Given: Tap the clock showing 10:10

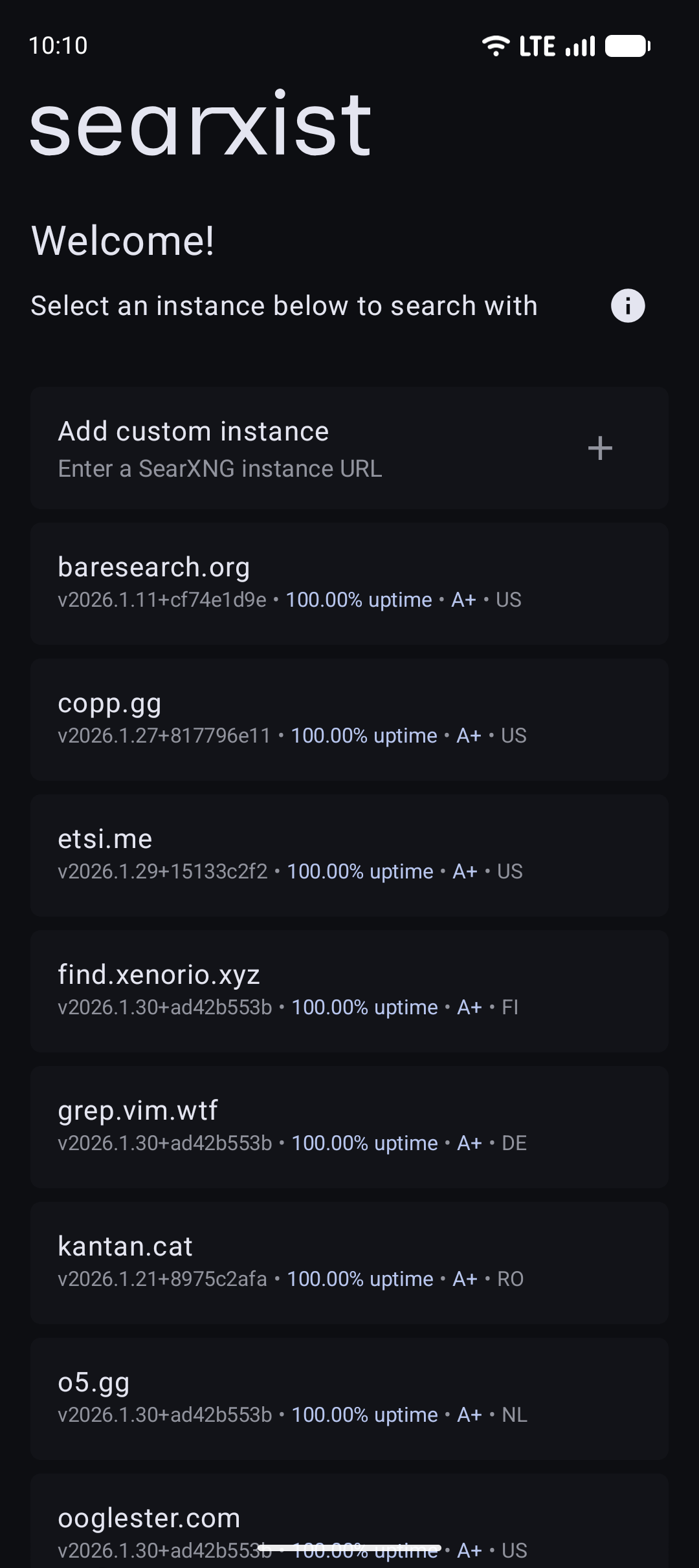Looking at the screenshot, I should [x=58, y=46].
